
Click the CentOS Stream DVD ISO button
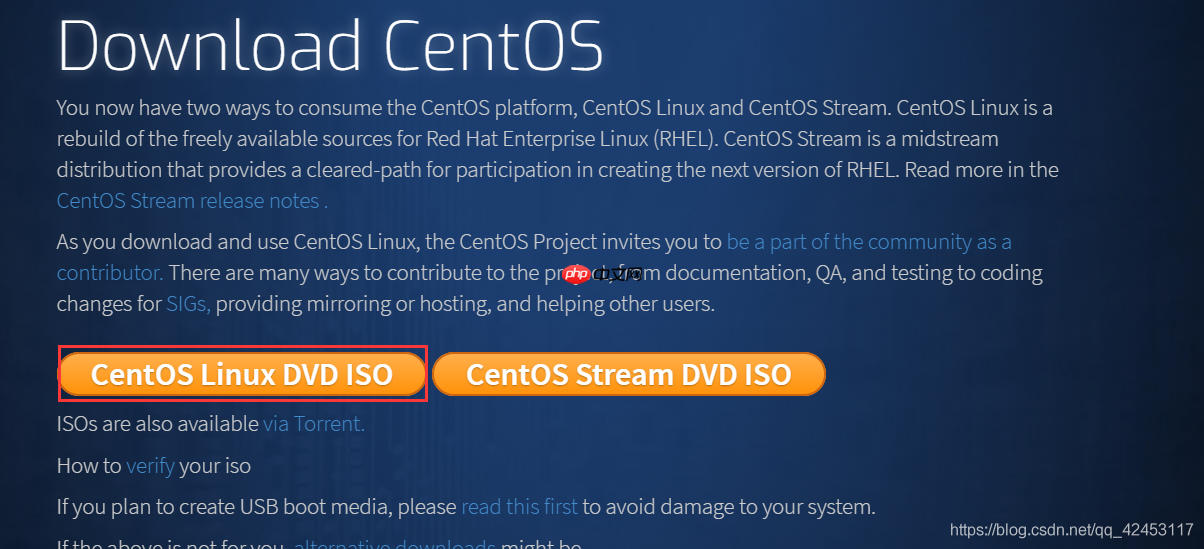pyautogui.click(x=629, y=374)
